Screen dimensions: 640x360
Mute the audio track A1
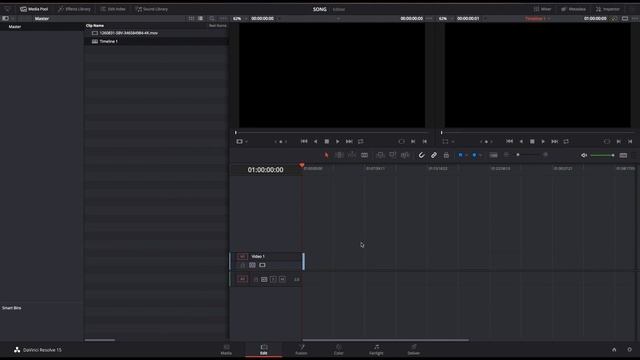tap(282, 279)
